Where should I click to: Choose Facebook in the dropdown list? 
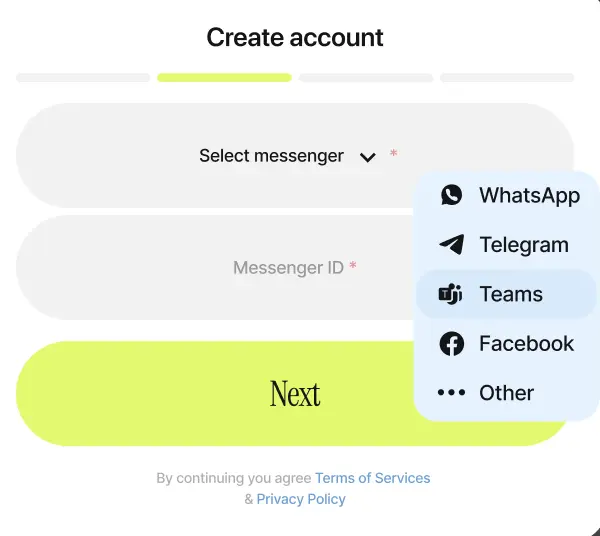[526, 344]
